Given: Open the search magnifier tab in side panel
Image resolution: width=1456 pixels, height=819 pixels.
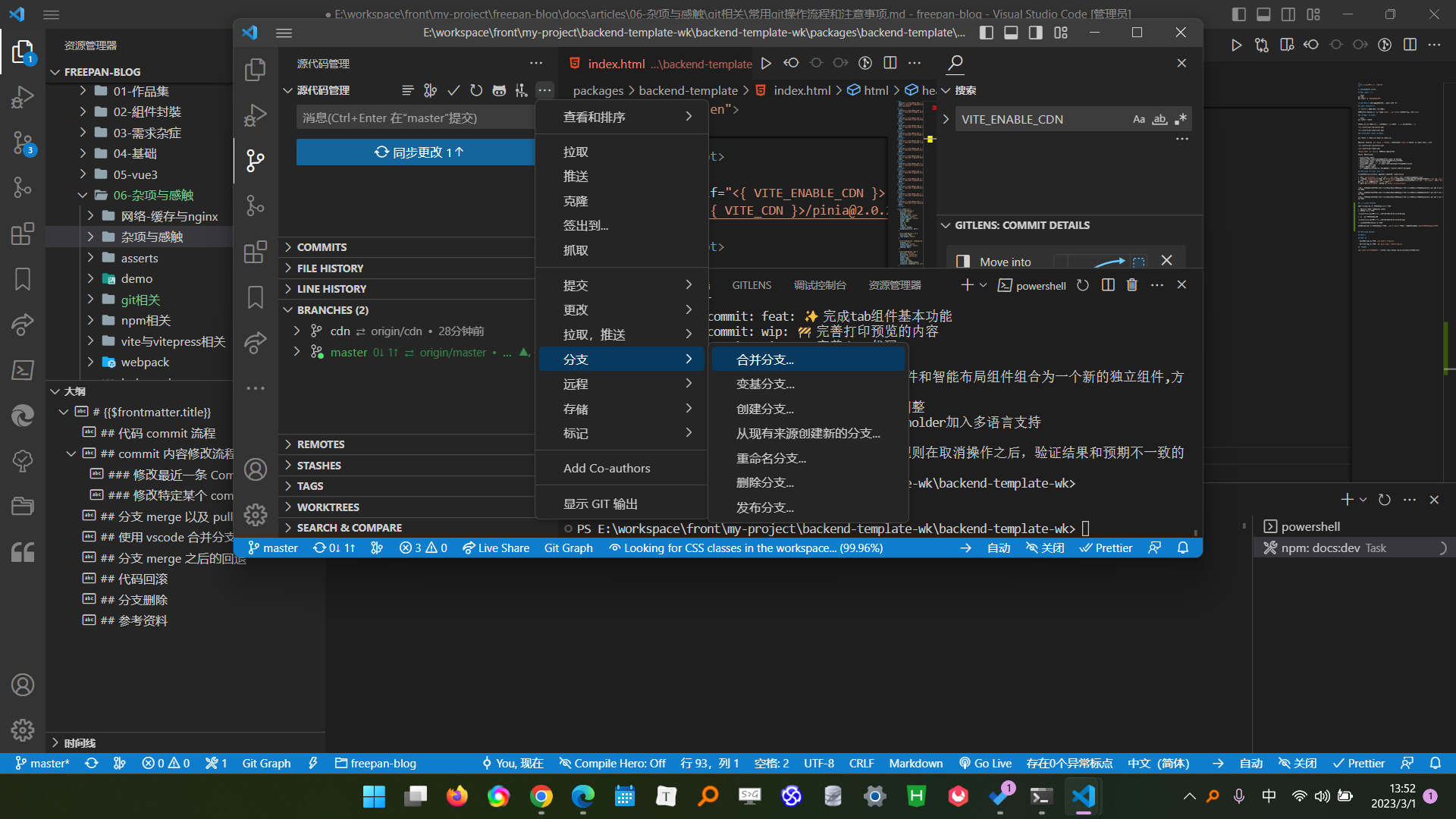Looking at the screenshot, I should click(x=955, y=63).
